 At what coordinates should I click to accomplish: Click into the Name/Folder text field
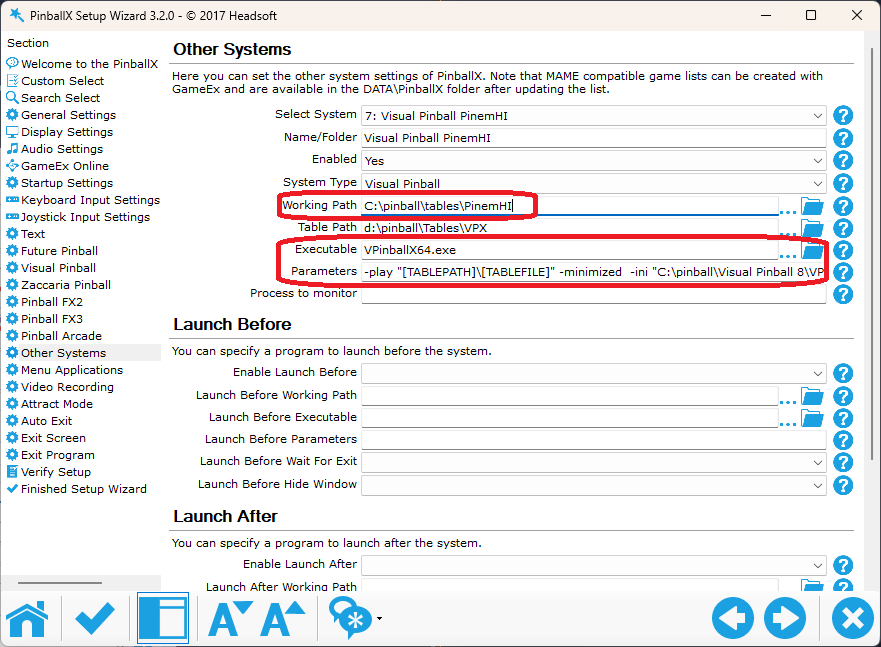coord(593,138)
